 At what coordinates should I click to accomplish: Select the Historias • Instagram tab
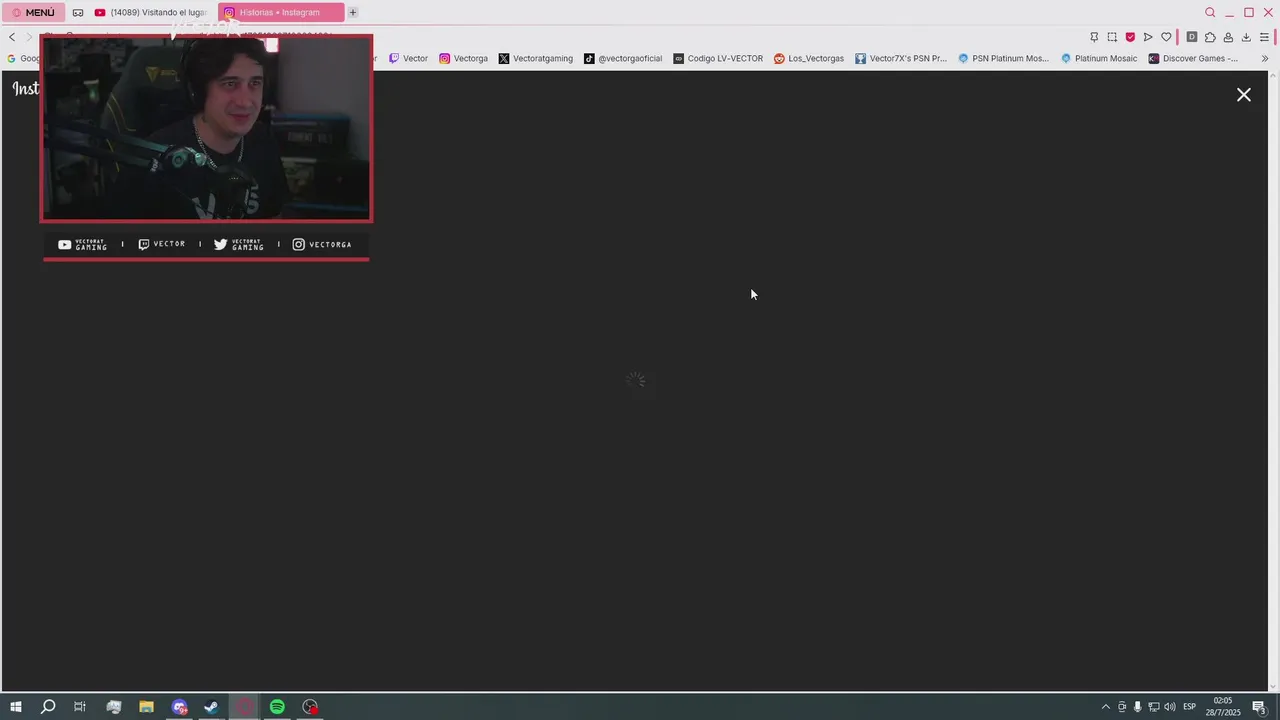(280, 13)
